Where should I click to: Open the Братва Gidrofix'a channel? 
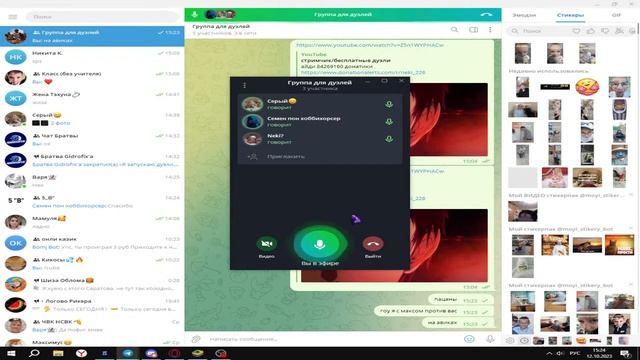(x=92, y=160)
